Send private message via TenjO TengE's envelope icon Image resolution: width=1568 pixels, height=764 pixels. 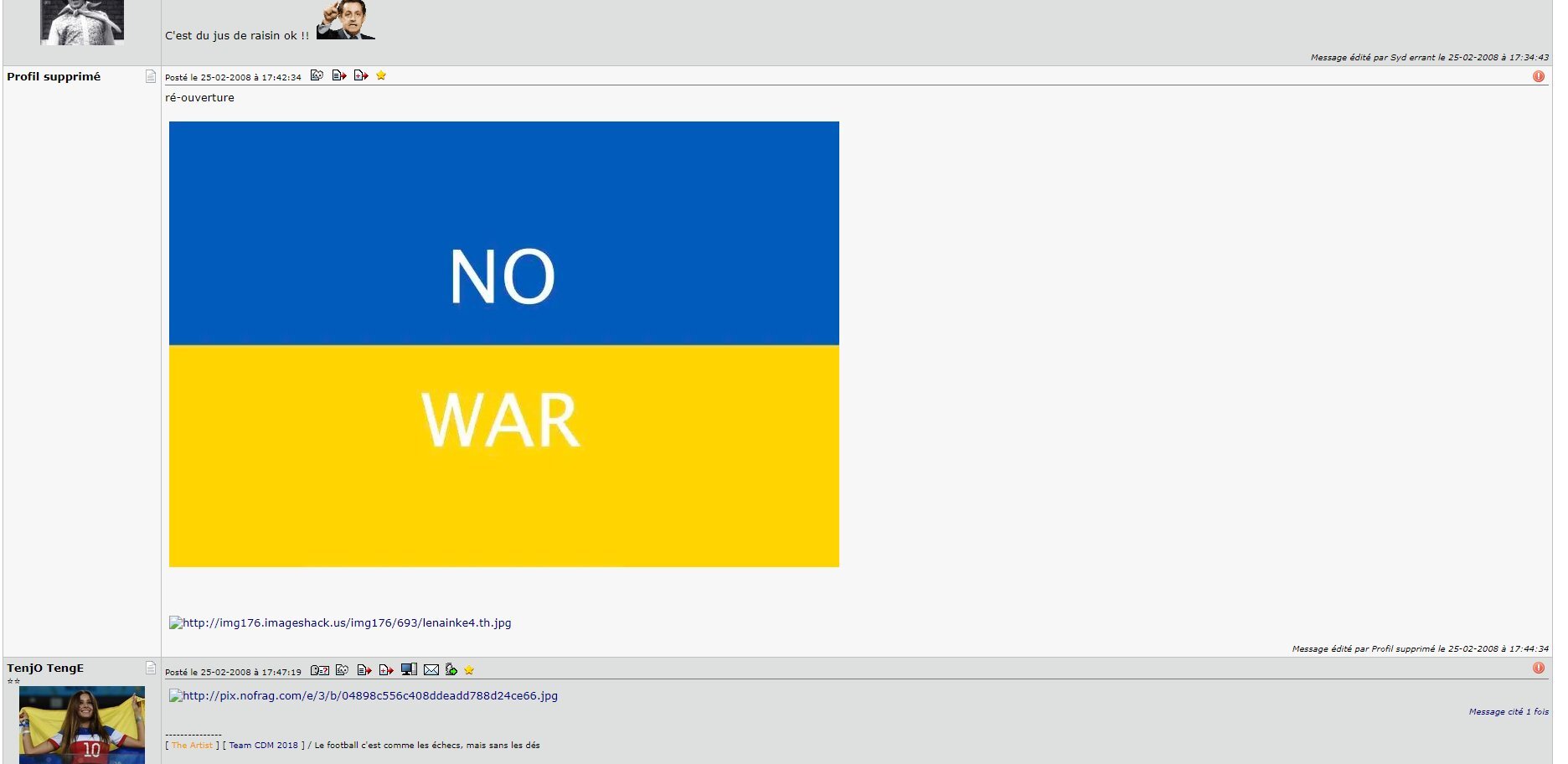[x=431, y=670]
